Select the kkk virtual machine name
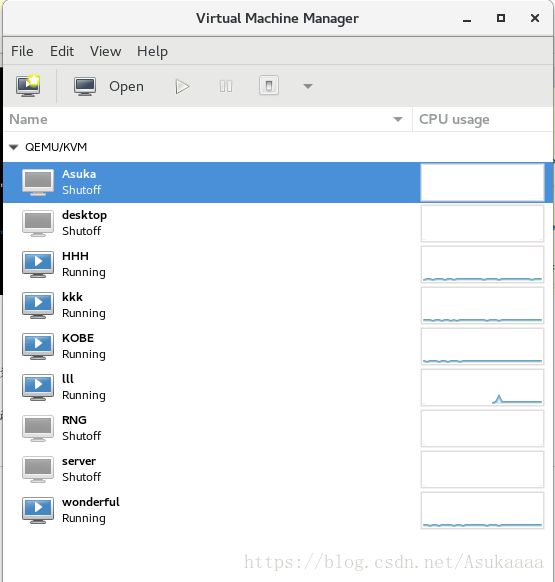This screenshot has width=555, height=582. click(72, 297)
